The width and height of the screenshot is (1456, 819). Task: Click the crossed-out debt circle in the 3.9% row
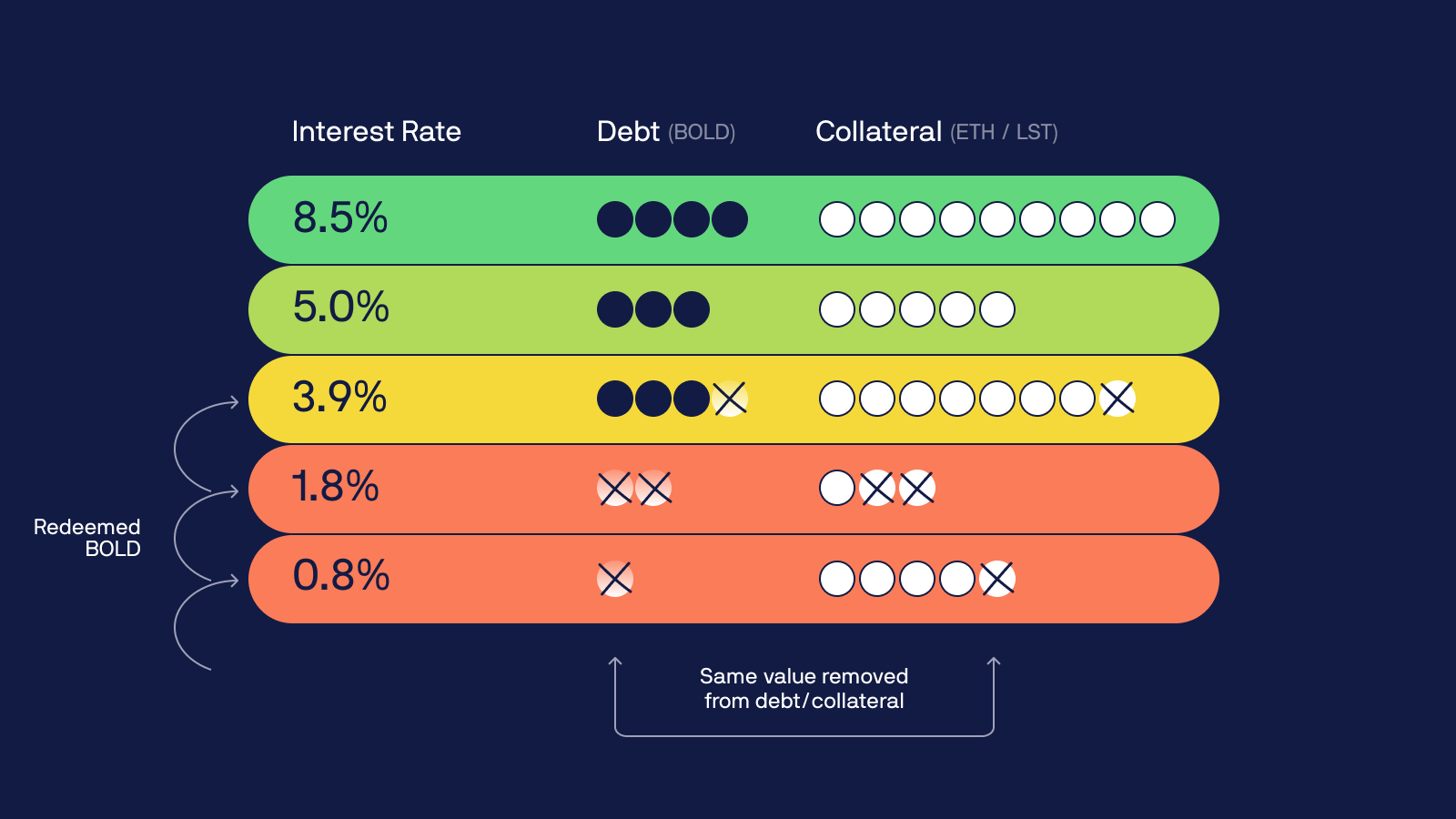730,399
